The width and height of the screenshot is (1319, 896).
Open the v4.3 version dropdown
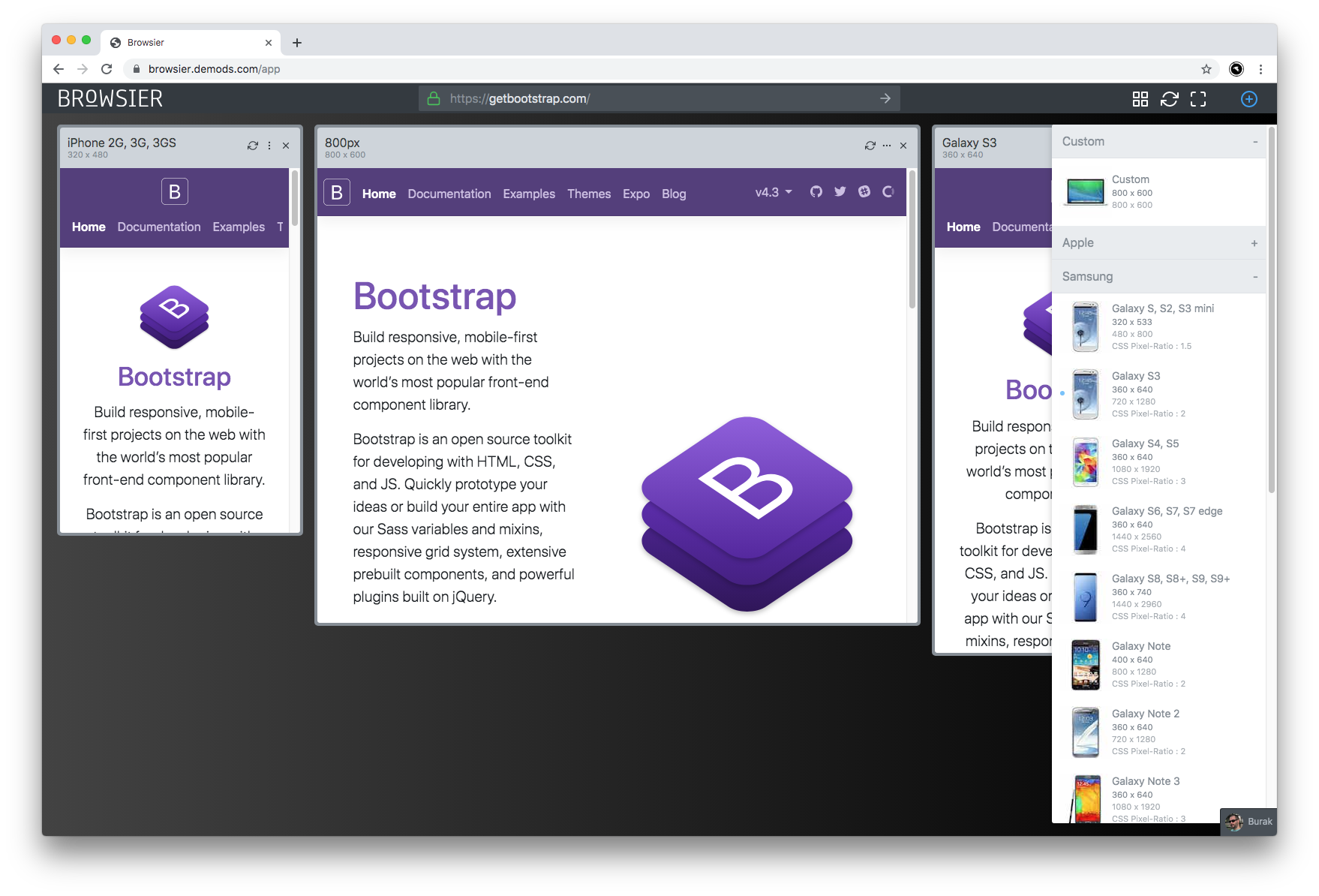774,192
